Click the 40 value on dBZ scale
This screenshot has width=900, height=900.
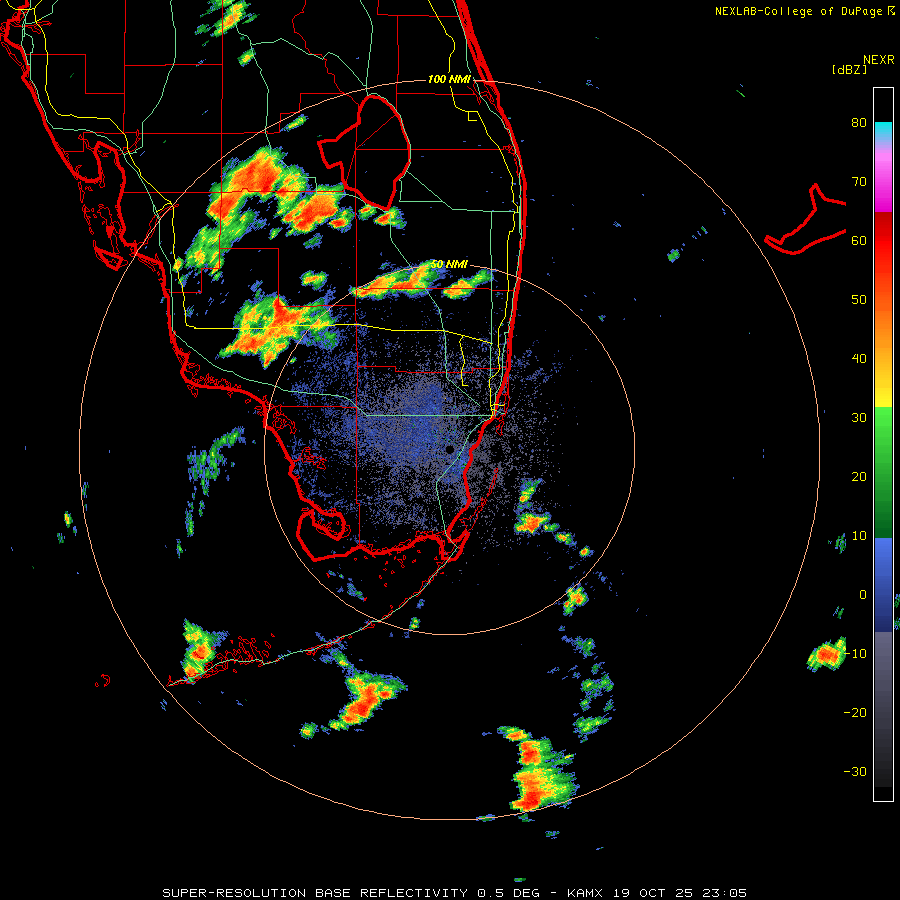859,359
